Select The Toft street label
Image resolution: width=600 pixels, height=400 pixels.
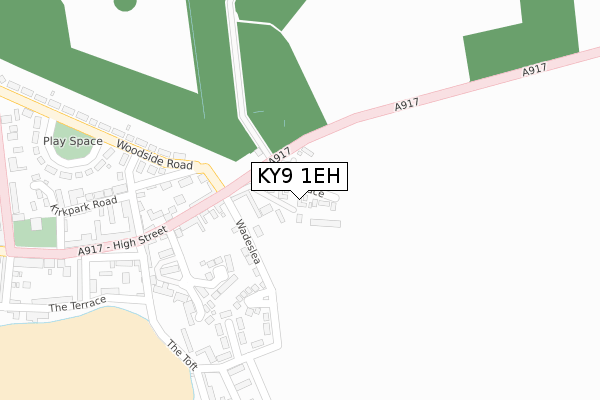pyautogui.click(x=182, y=355)
